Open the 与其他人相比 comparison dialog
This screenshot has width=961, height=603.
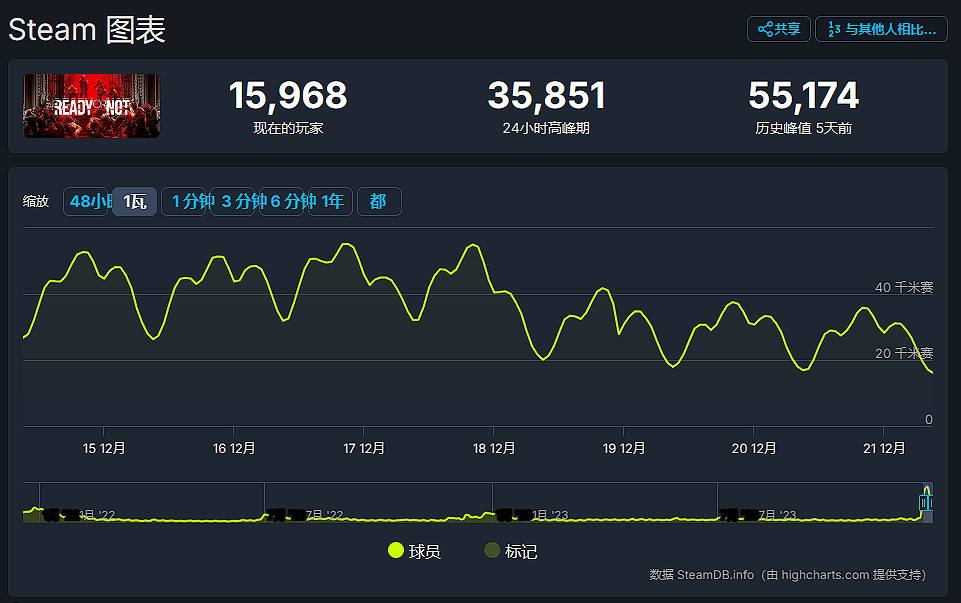[x=881, y=29]
